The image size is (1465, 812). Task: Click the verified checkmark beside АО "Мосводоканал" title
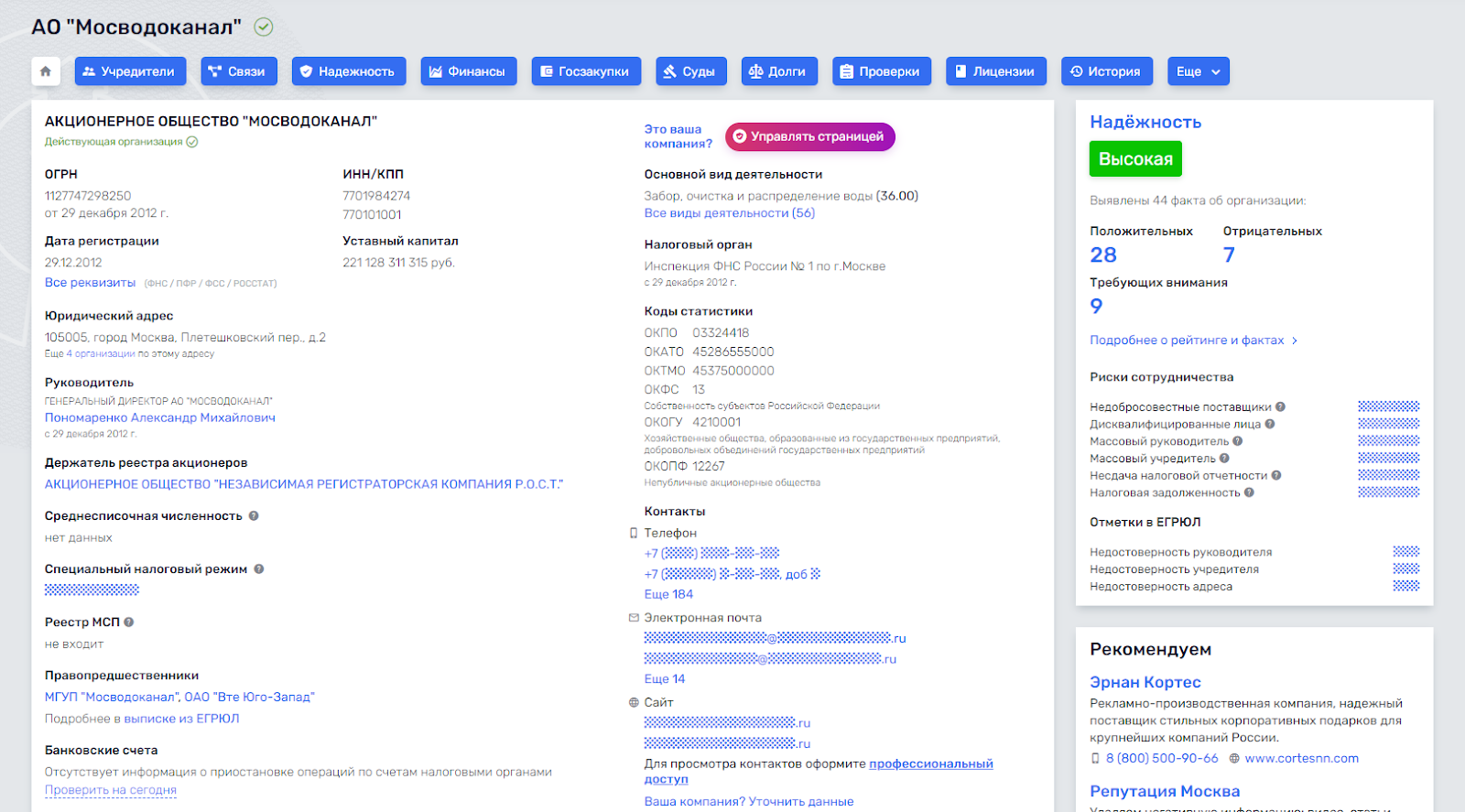click(x=264, y=27)
